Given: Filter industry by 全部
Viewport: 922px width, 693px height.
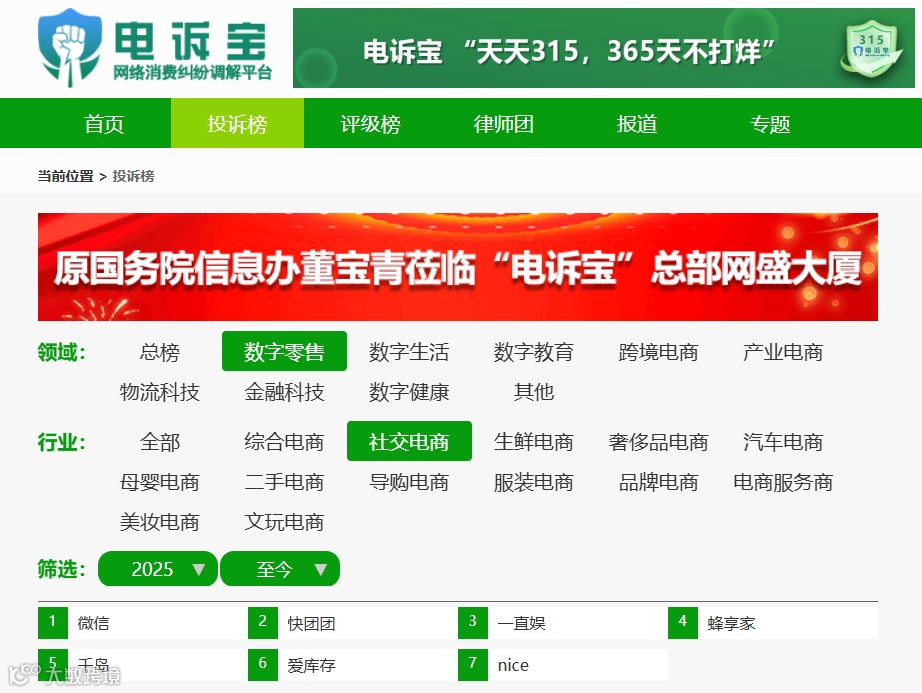Looking at the screenshot, I should point(159,441).
